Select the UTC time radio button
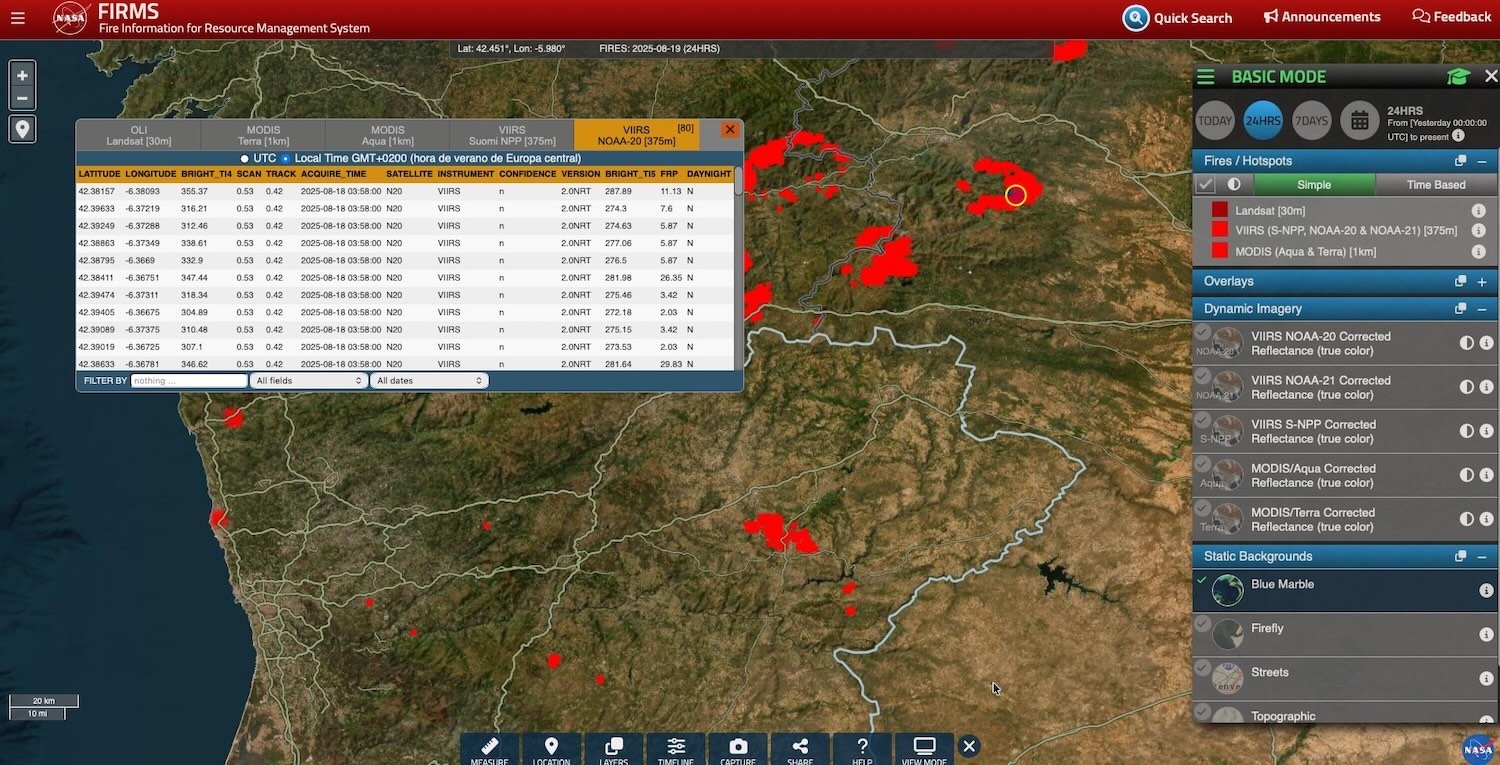 click(244, 159)
